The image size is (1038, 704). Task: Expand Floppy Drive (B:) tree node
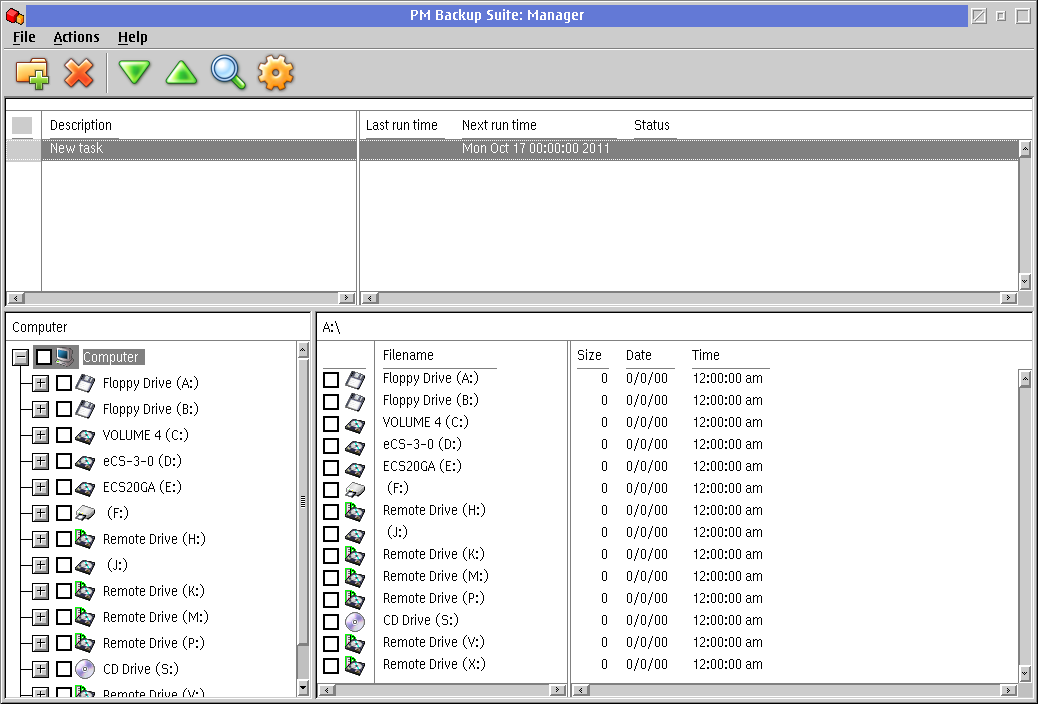point(40,409)
